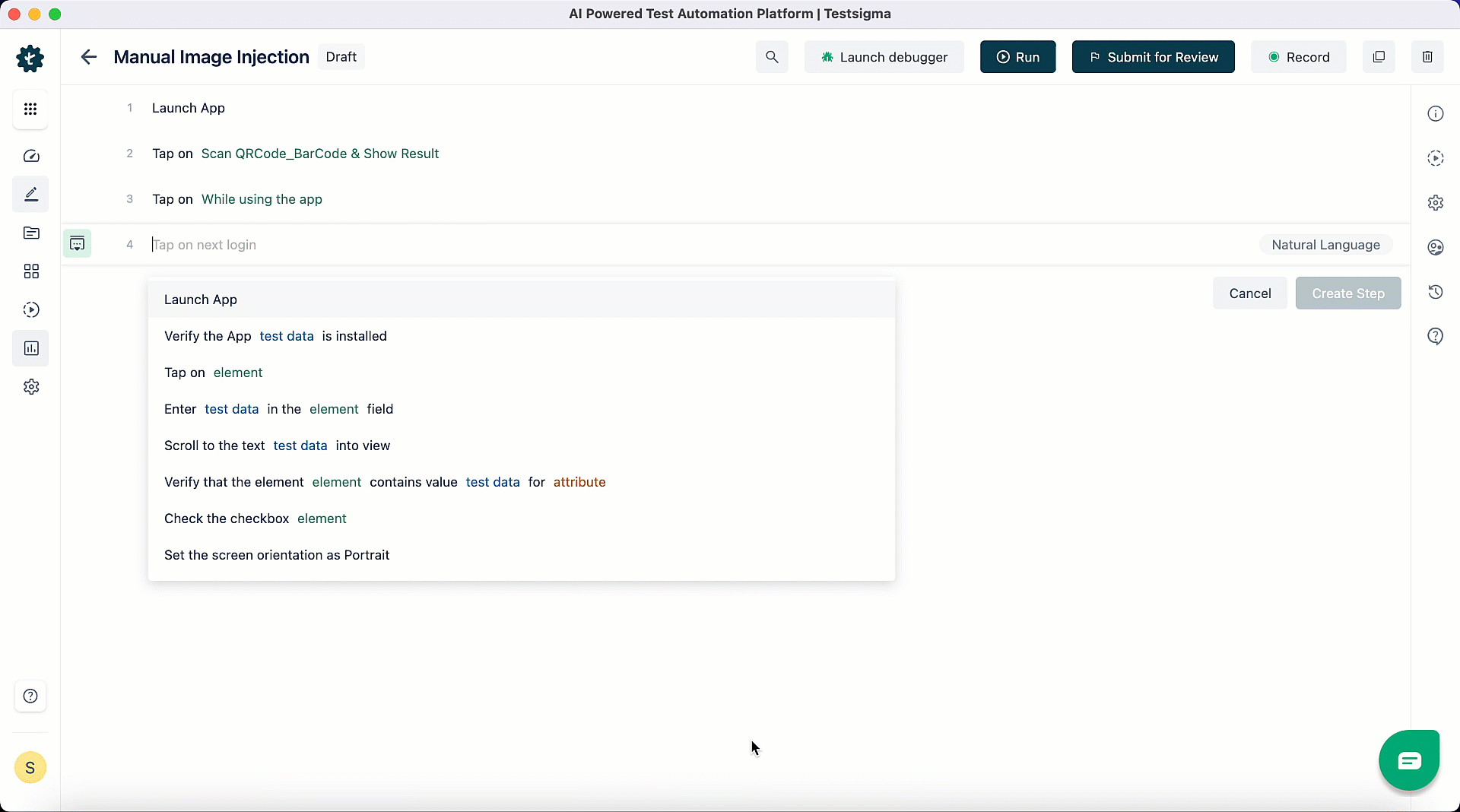Select step 1 Launch App

coord(189,108)
